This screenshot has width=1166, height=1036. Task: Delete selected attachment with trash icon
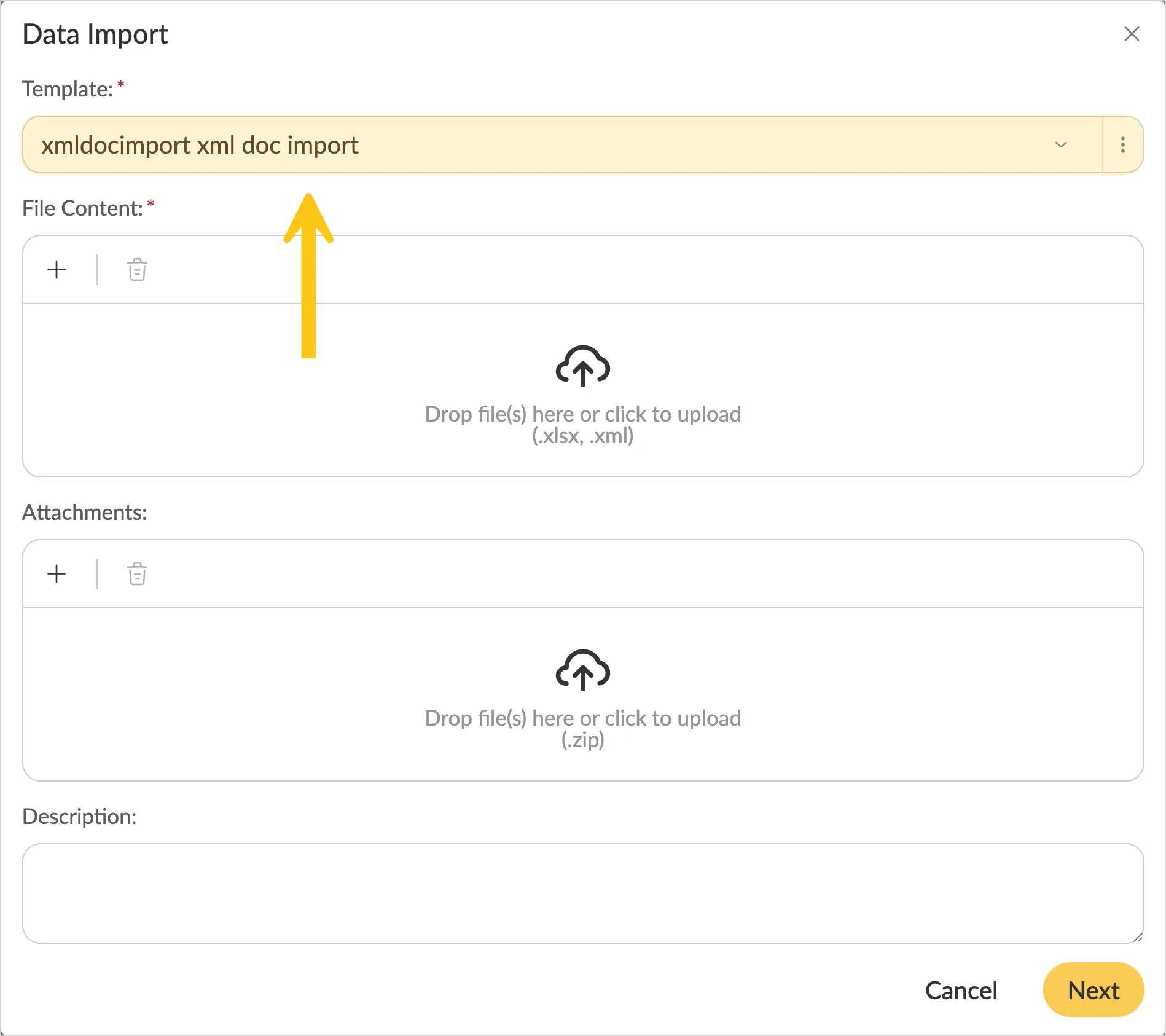[x=137, y=573]
